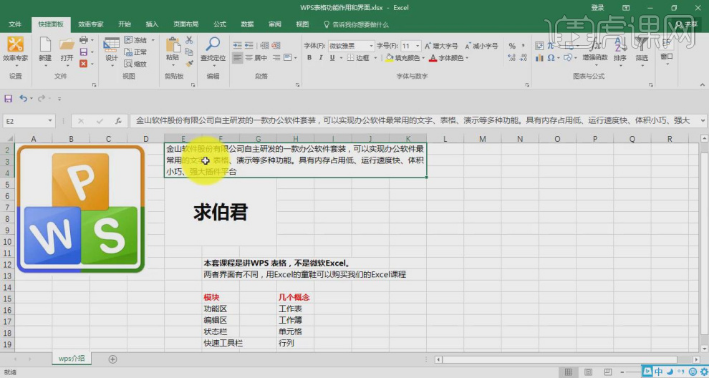Click the 登录 sign-in link

pos(598,8)
